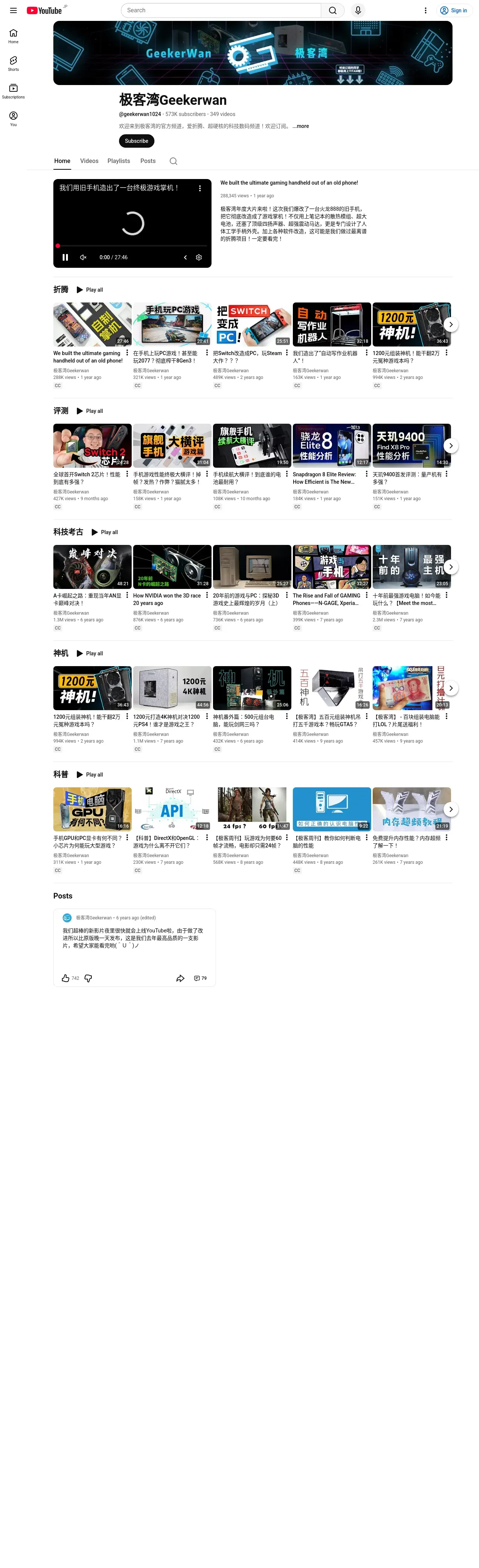Play all videos in 神机 section
The image size is (479, 1568).
(90, 653)
